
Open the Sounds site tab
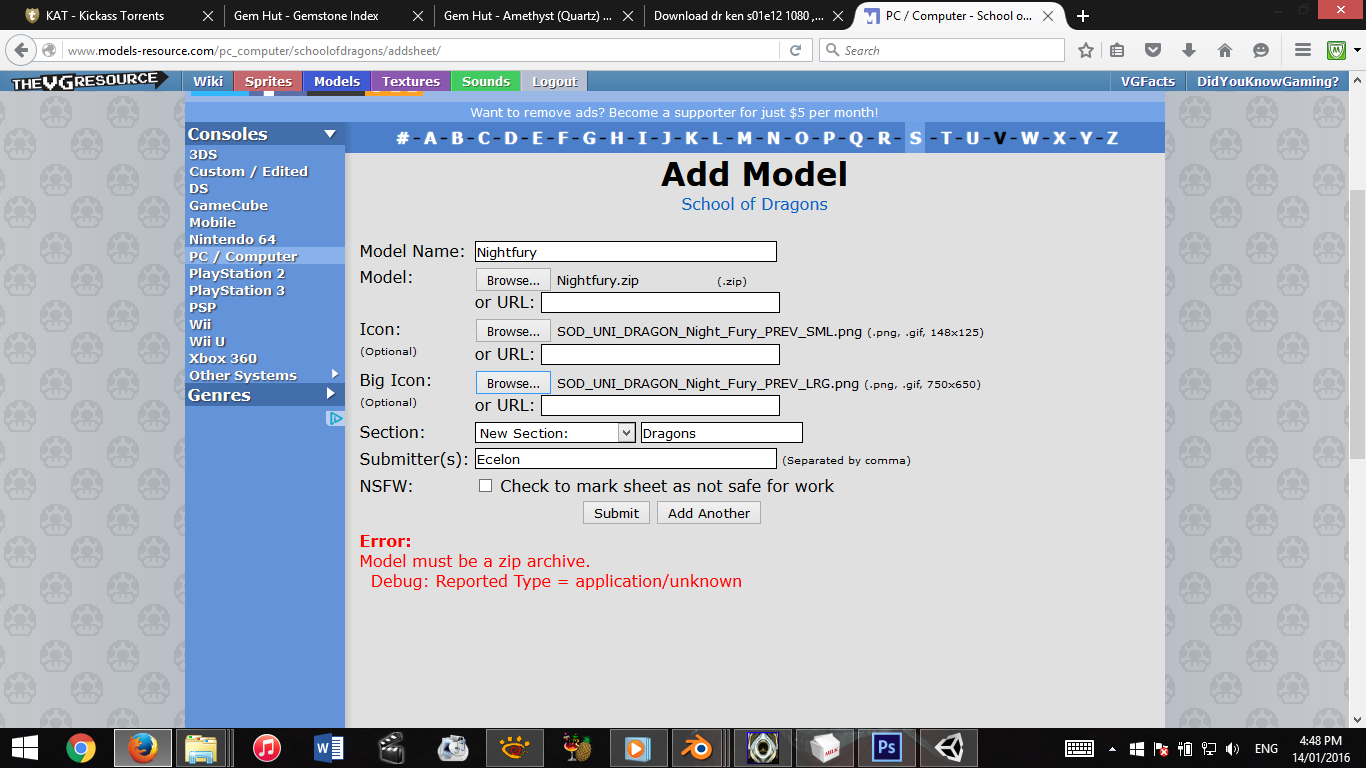click(x=485, y=82)
